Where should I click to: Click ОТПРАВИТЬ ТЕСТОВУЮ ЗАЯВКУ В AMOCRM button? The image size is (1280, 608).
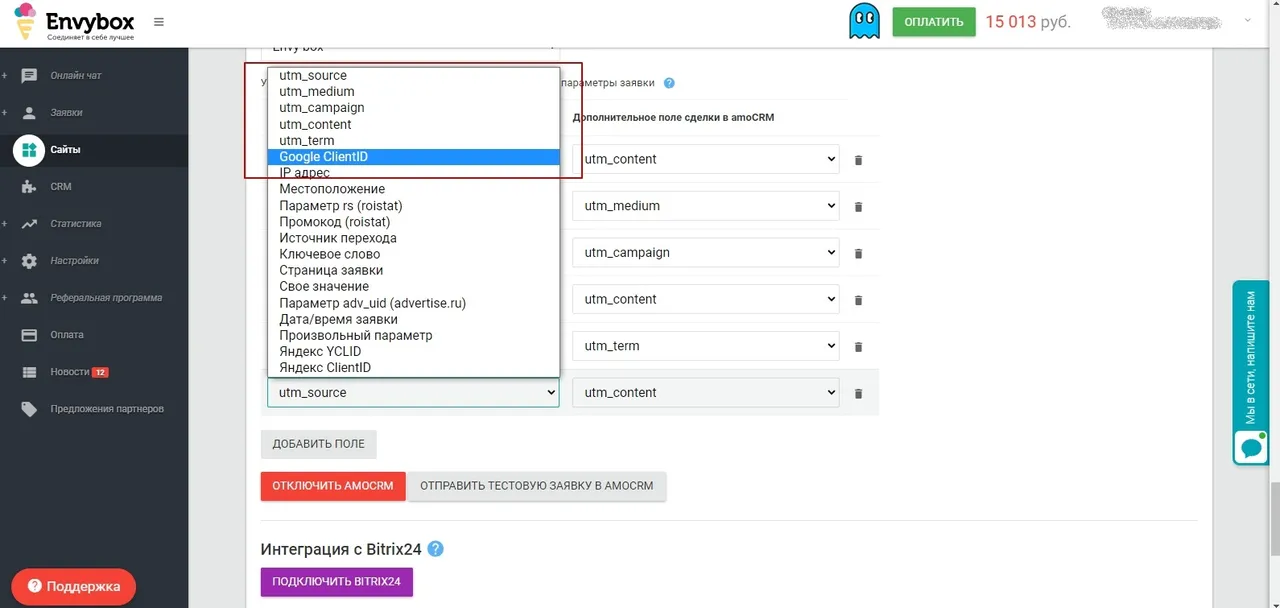coord(537,486)
